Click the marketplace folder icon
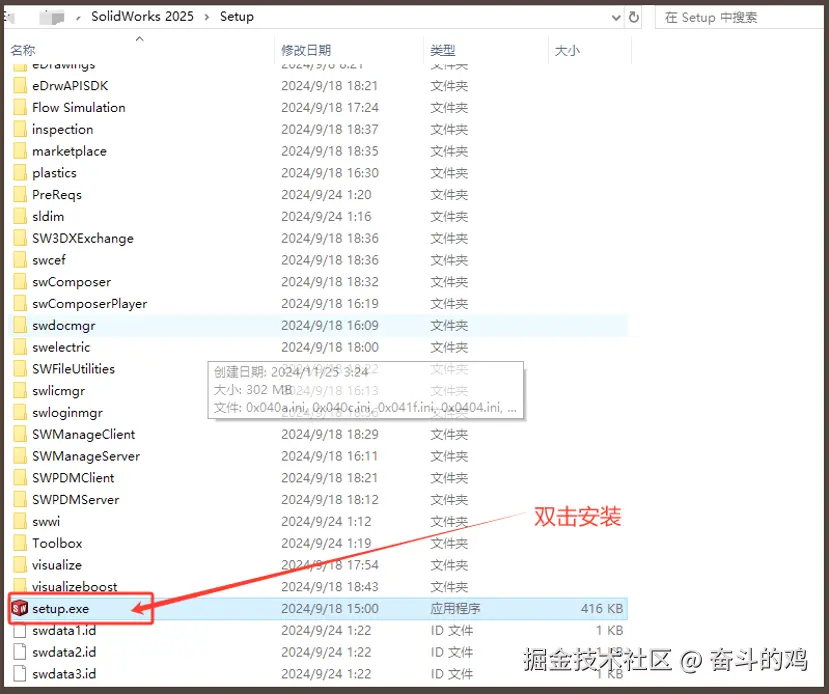The image size is (829, 694). point(20,151)
